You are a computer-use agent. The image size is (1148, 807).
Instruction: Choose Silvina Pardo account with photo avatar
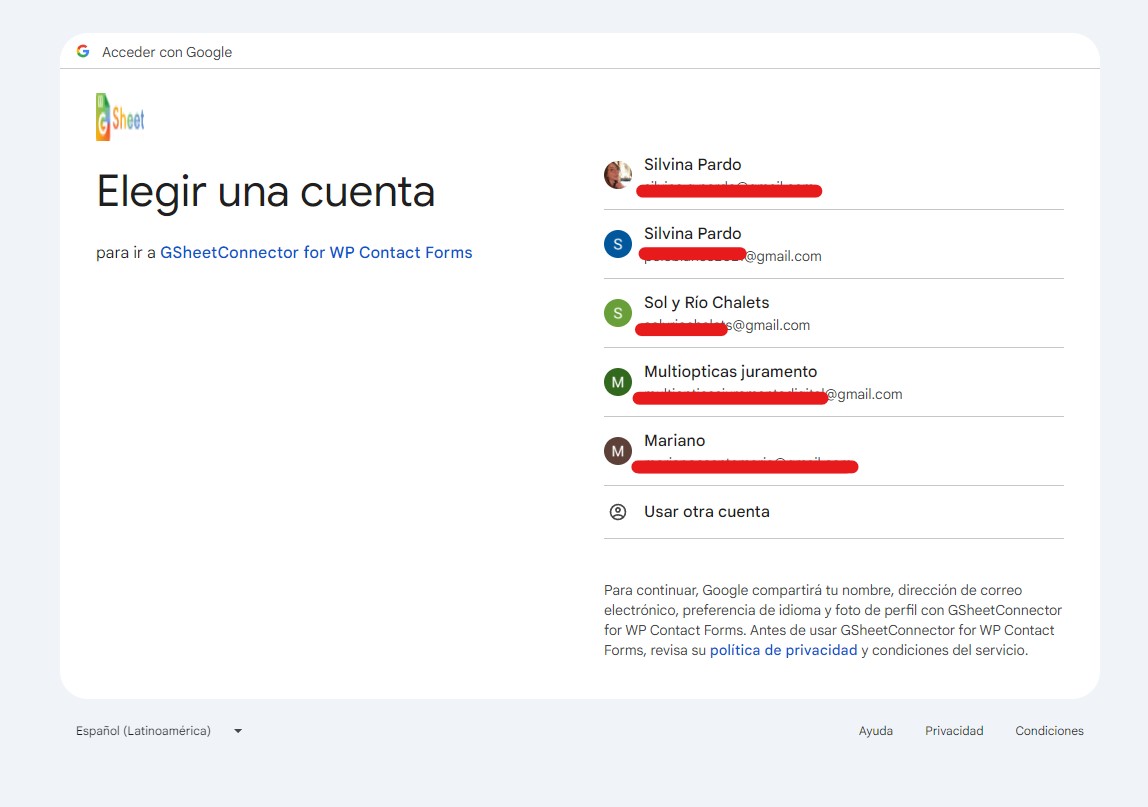(833, 175)
